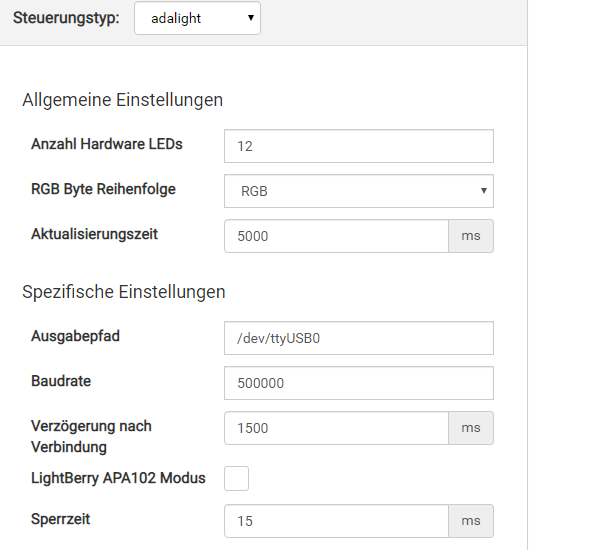Click the Baudrate label

click(x=61, y=381)
